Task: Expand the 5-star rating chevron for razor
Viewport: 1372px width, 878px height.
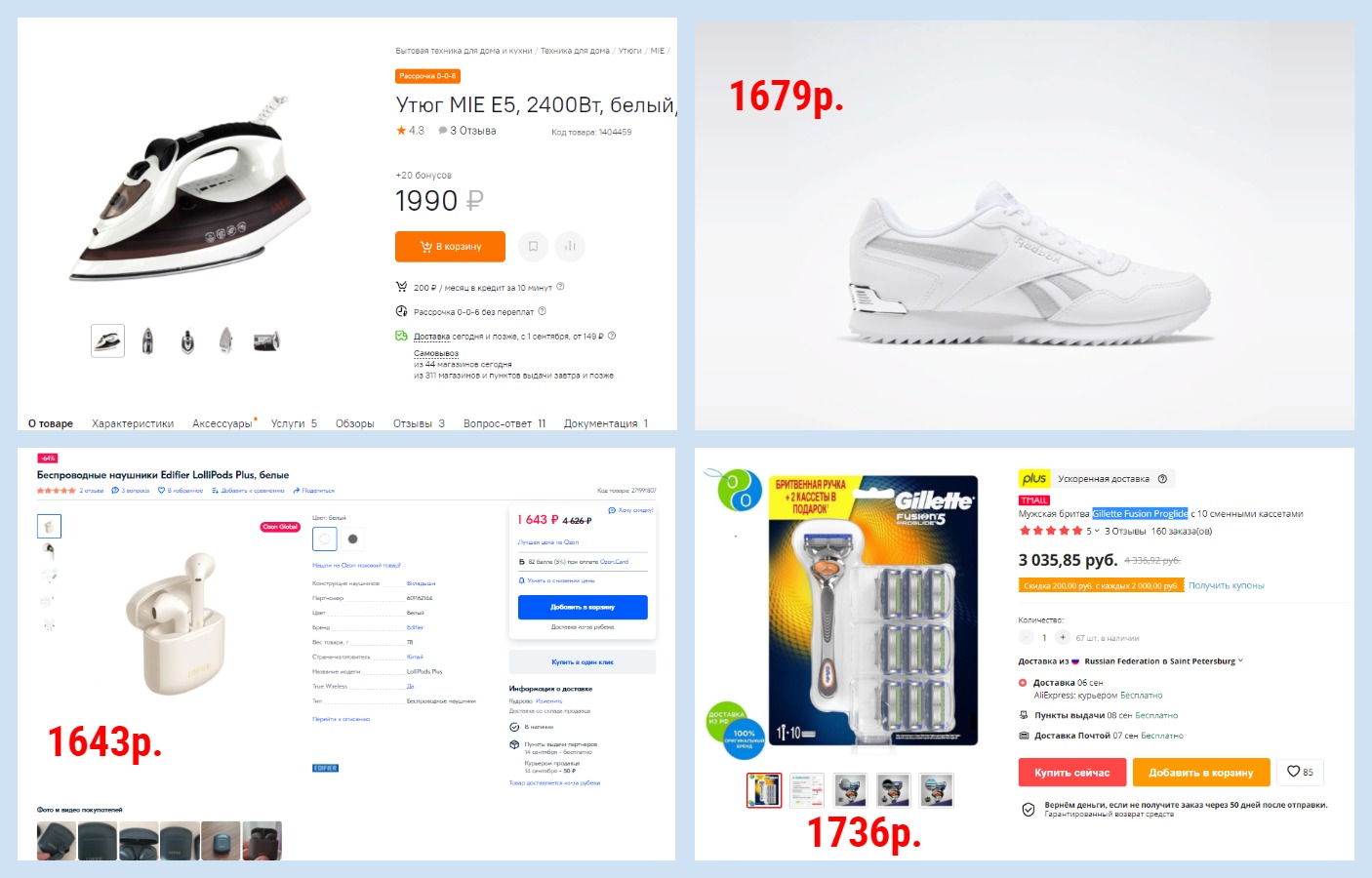Action: point(1097,532)
